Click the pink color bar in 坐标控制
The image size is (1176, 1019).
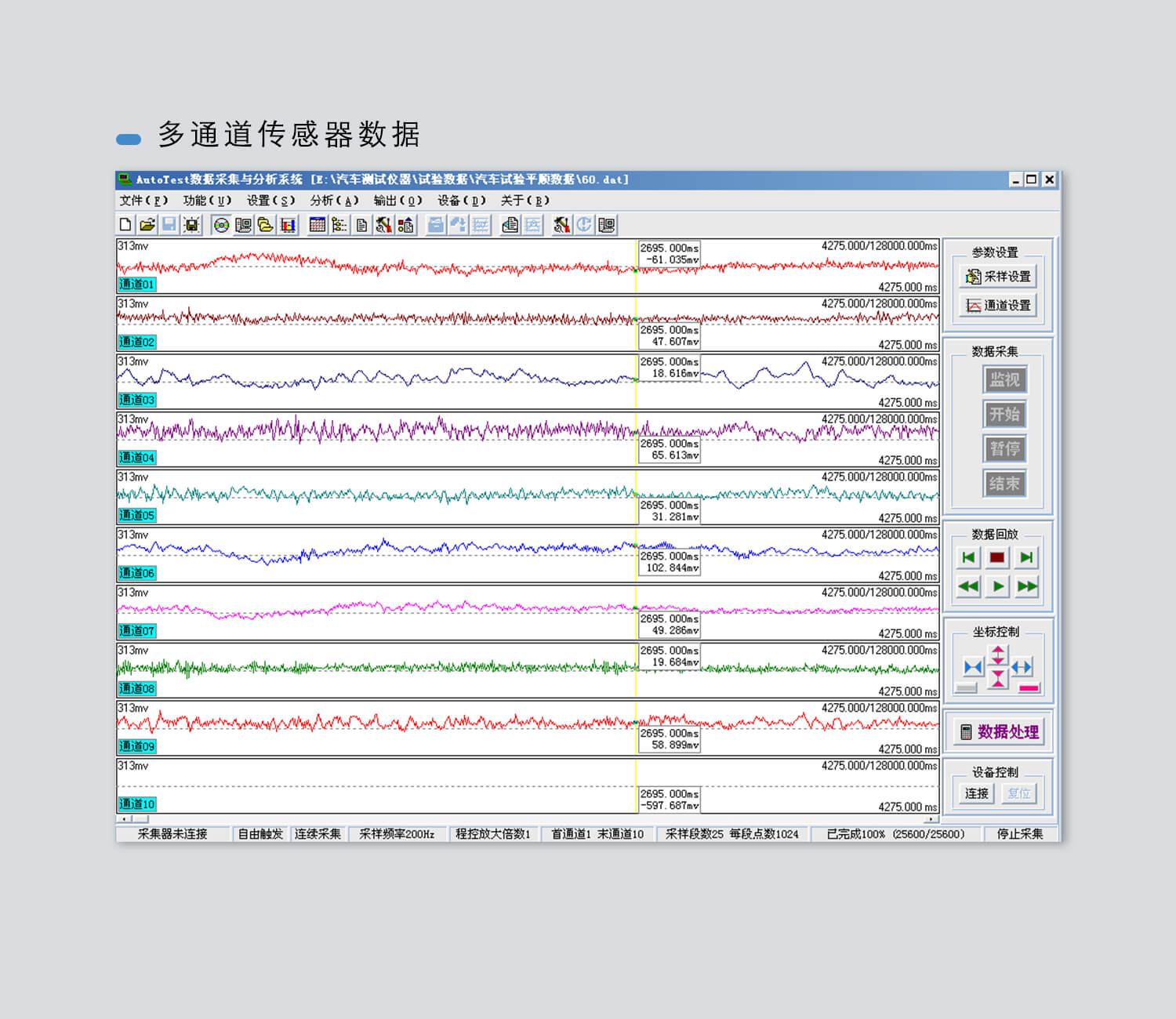[1029, 689]
